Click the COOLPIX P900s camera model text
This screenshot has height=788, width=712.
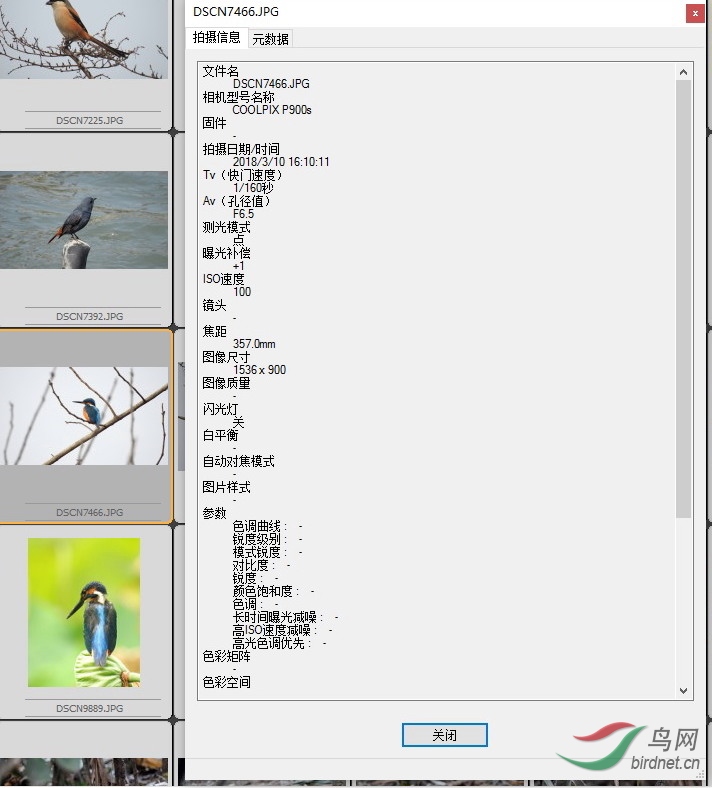coord(272,110)
